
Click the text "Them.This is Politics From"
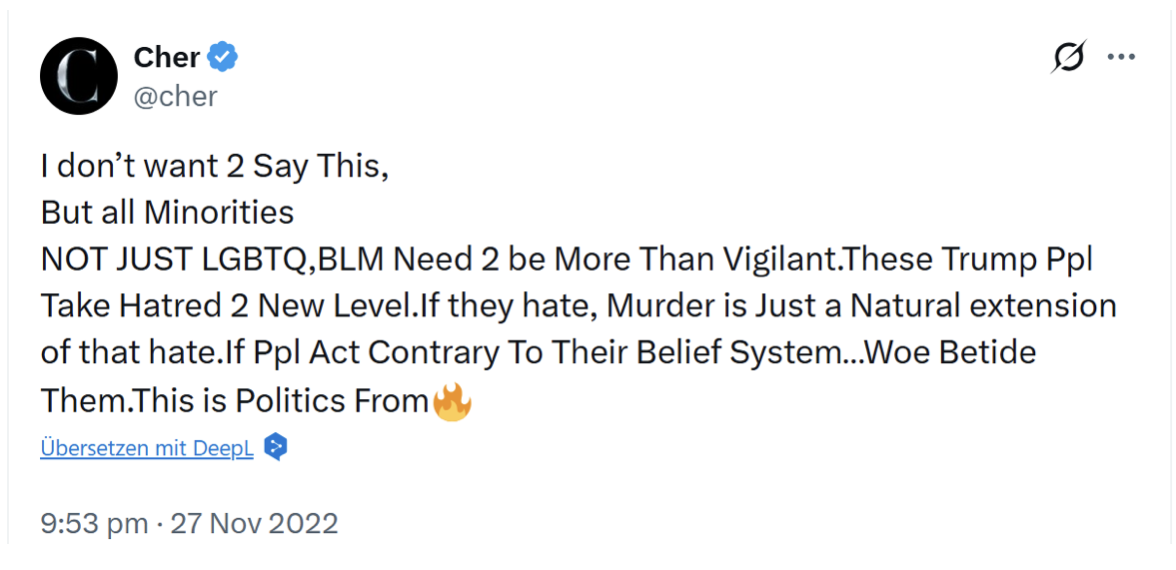point(235,401)
